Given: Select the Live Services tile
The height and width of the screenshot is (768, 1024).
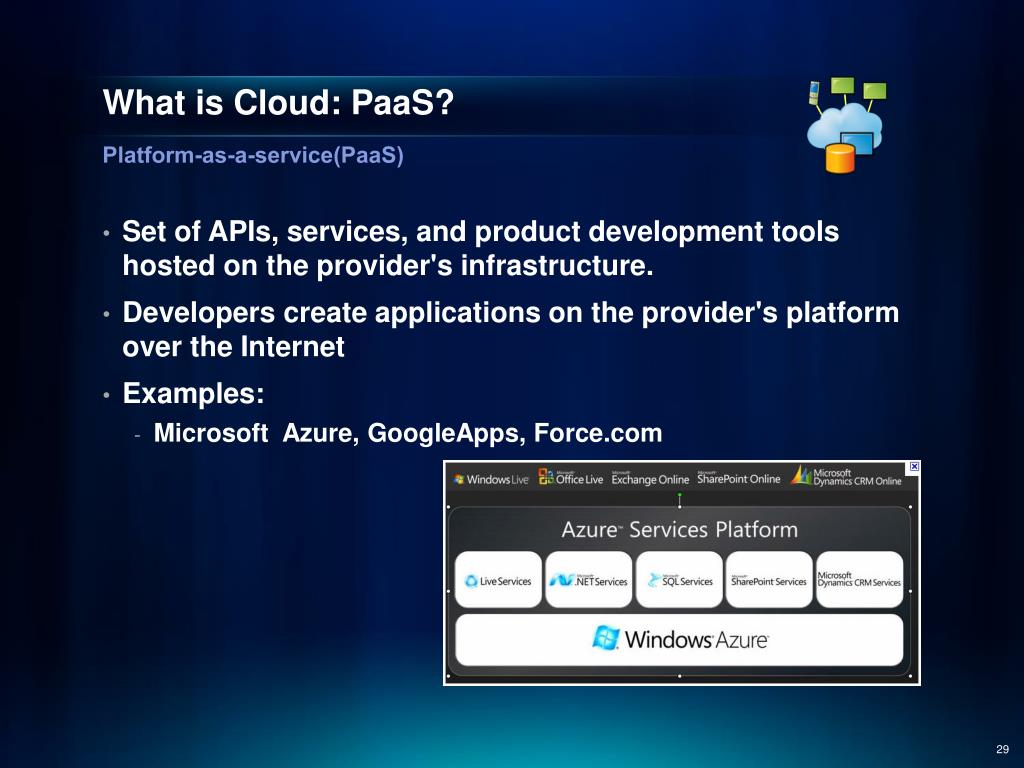Looking at the screenshot, I should click(498, 580).
